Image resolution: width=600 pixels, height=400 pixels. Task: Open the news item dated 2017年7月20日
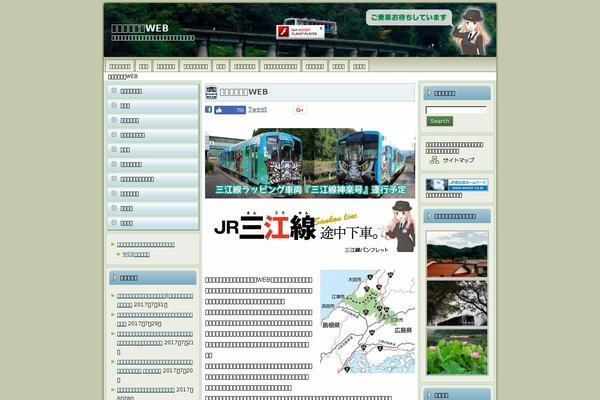(x=155, y=371)
